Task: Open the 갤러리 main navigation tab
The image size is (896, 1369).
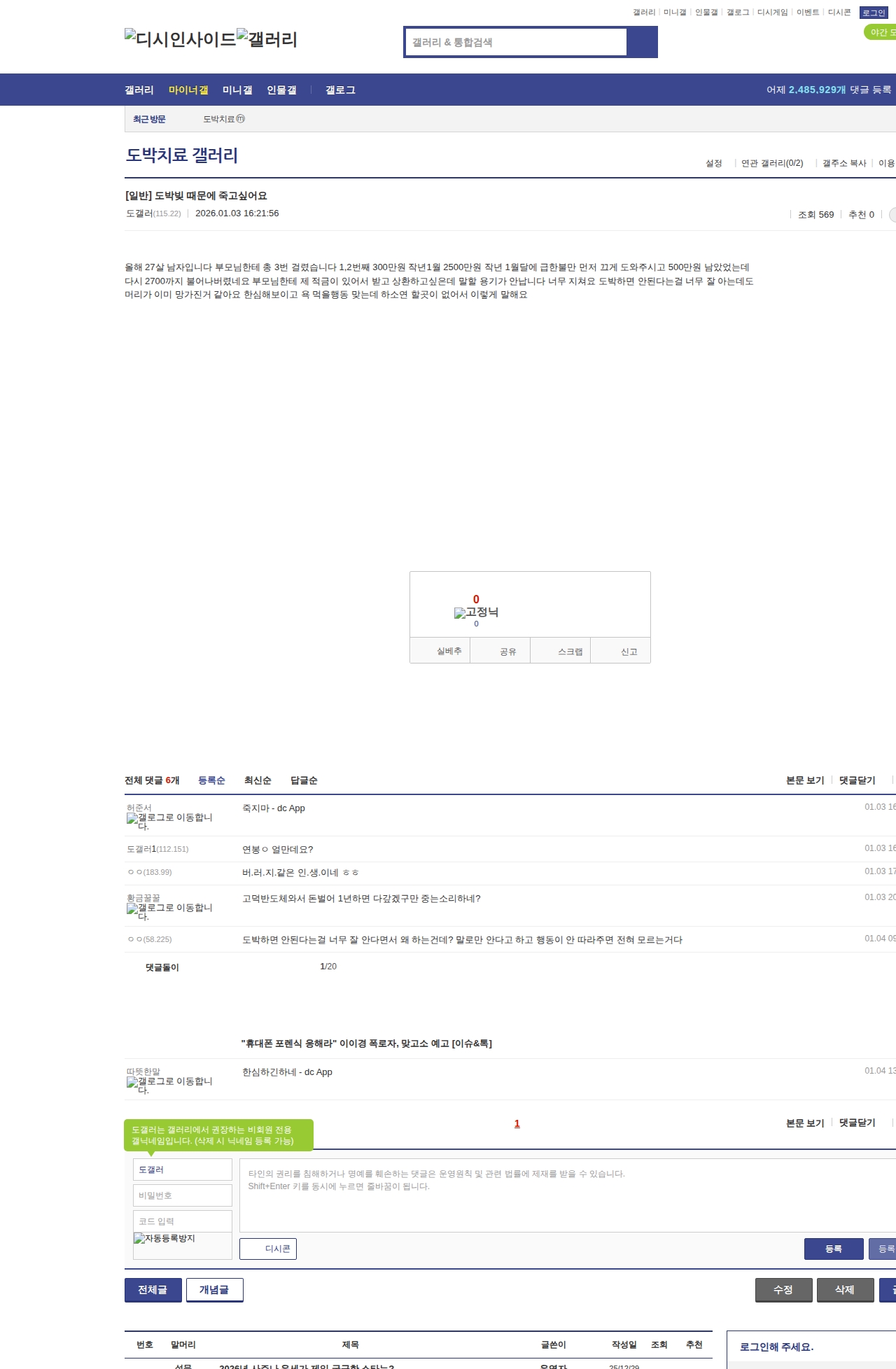Action: (139, 90)
